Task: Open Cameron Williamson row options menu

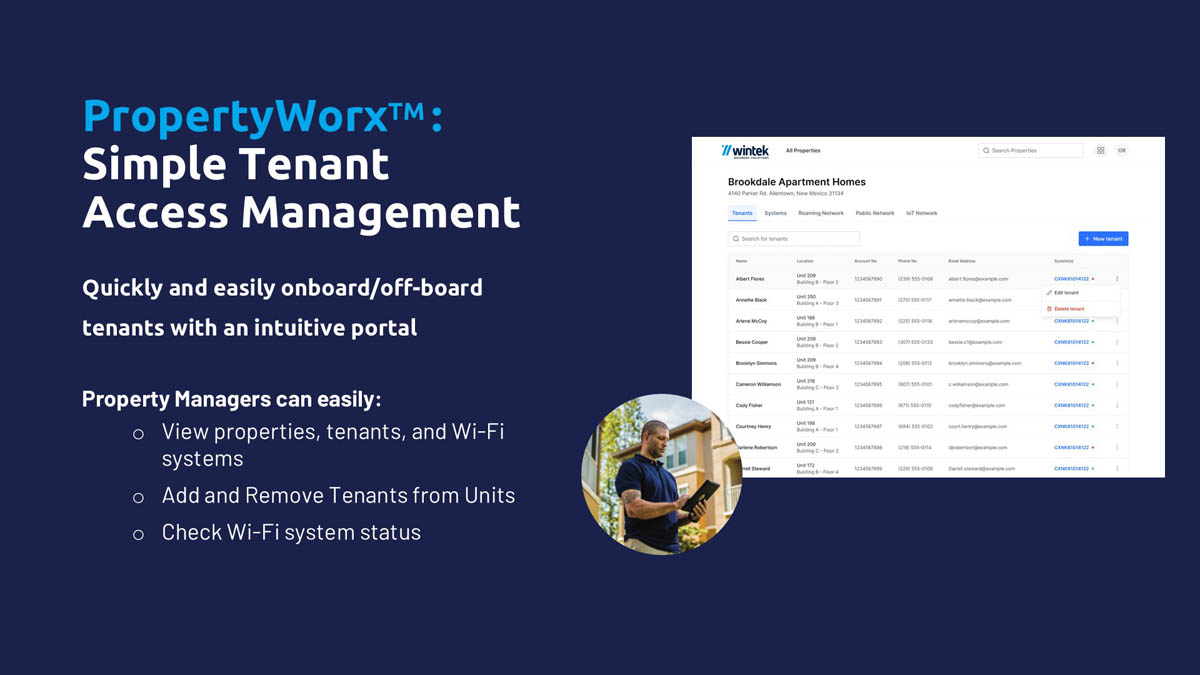Action: (x=1117, y=384)
